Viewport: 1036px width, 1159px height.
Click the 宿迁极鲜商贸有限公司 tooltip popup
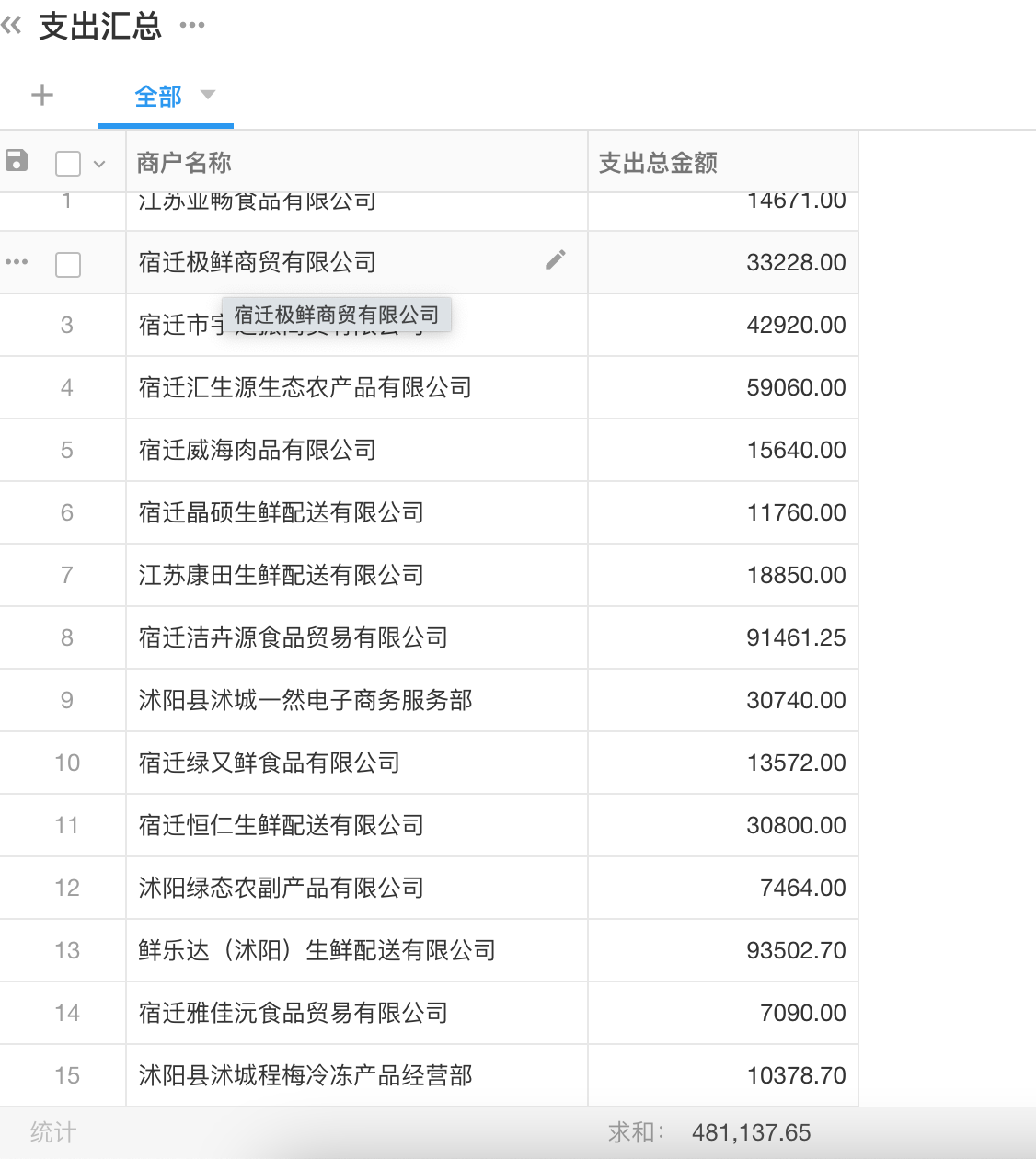[x=337, y=314]
